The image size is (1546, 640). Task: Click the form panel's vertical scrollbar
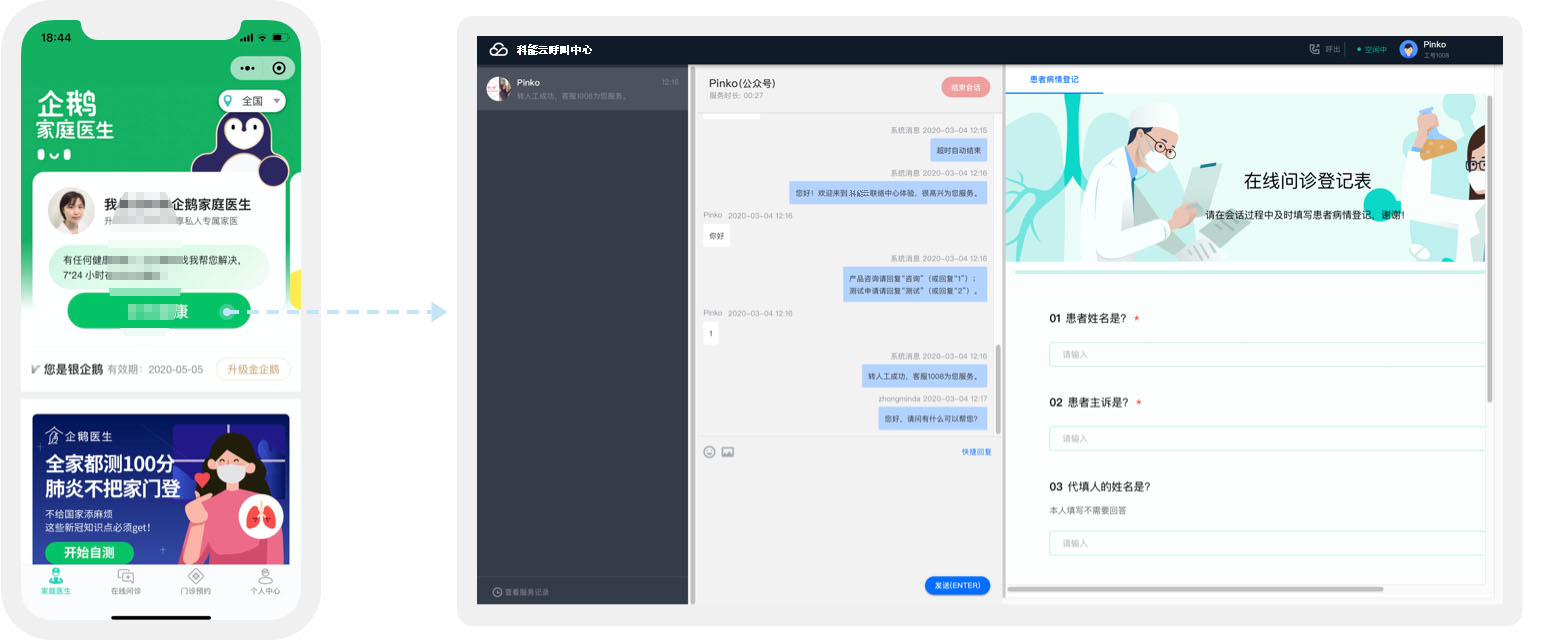tap(1489, 250)
